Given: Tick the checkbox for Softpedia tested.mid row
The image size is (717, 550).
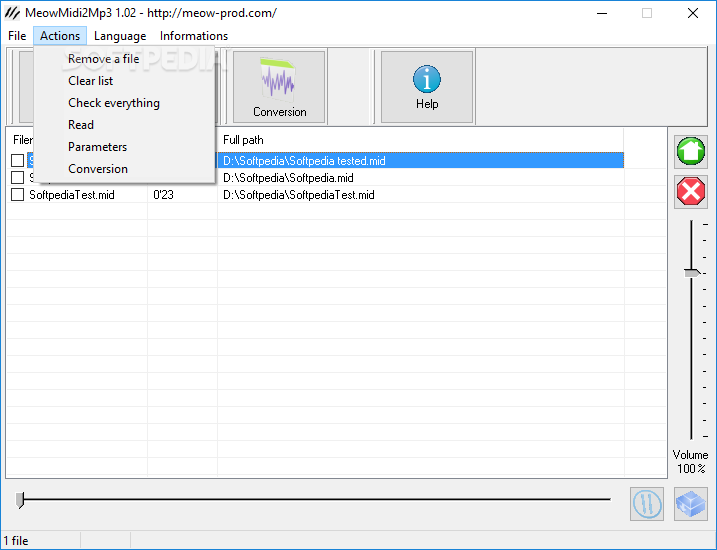Looking at the screenshot, I should pos(17,160).
